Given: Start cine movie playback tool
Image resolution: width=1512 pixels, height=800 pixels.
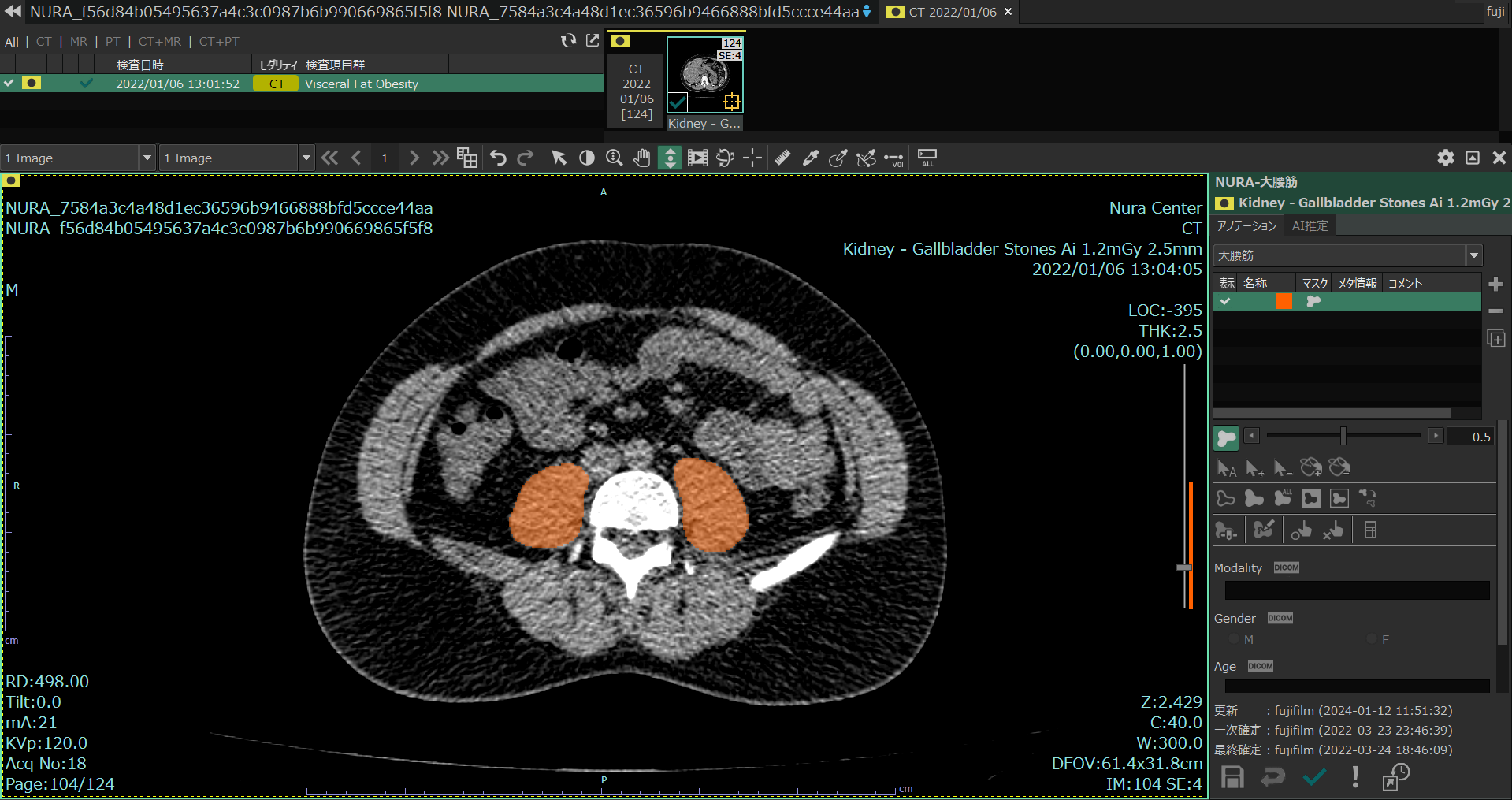Looking at the screenshot, I should click(x=697, y=158).
